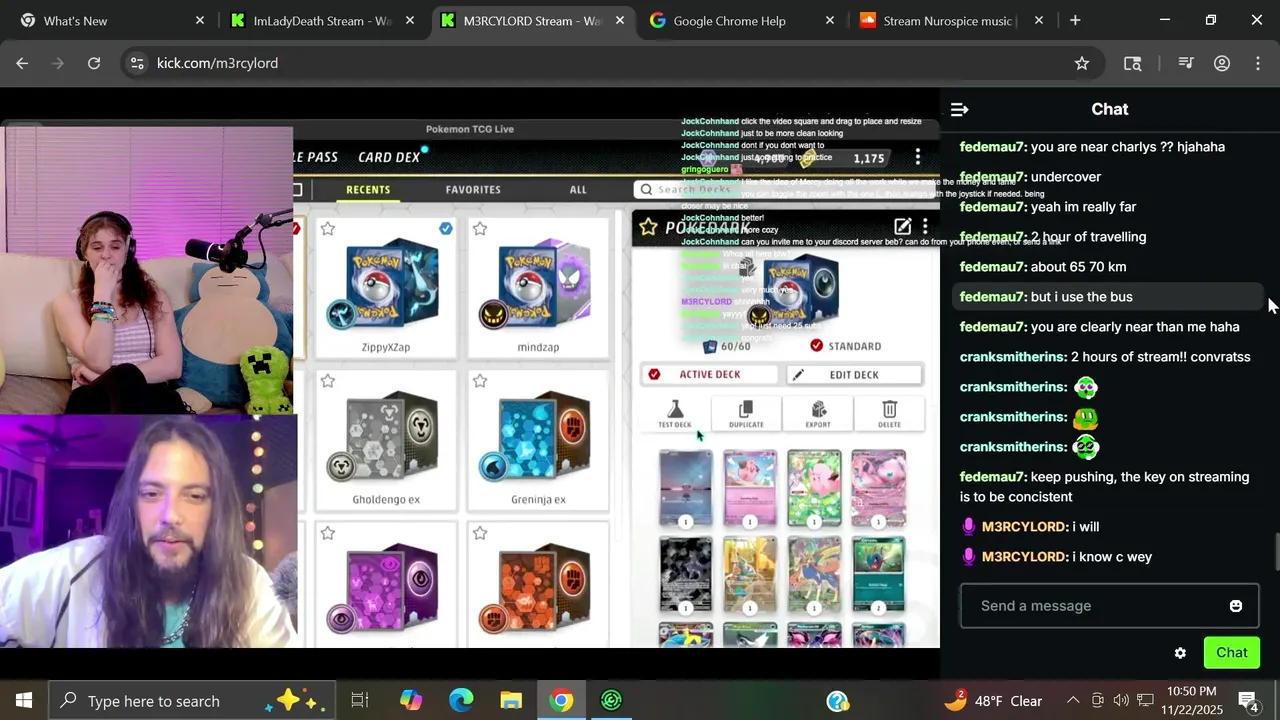Open the game's top-right three-dot menu

(917, 157)
